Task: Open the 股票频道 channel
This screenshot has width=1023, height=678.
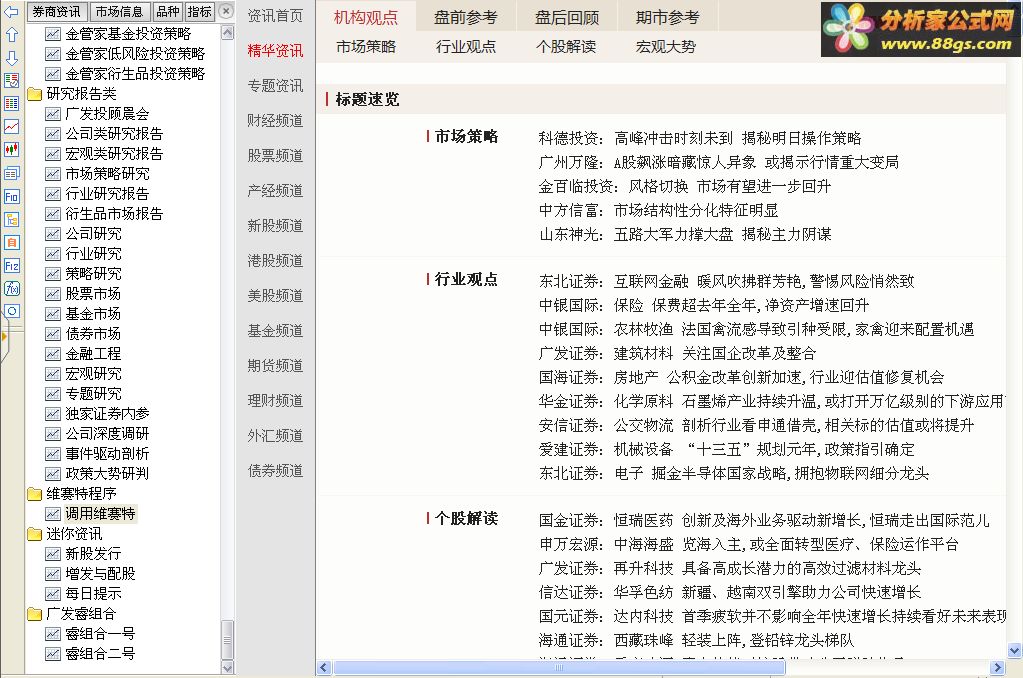Action: coord(275,155)
